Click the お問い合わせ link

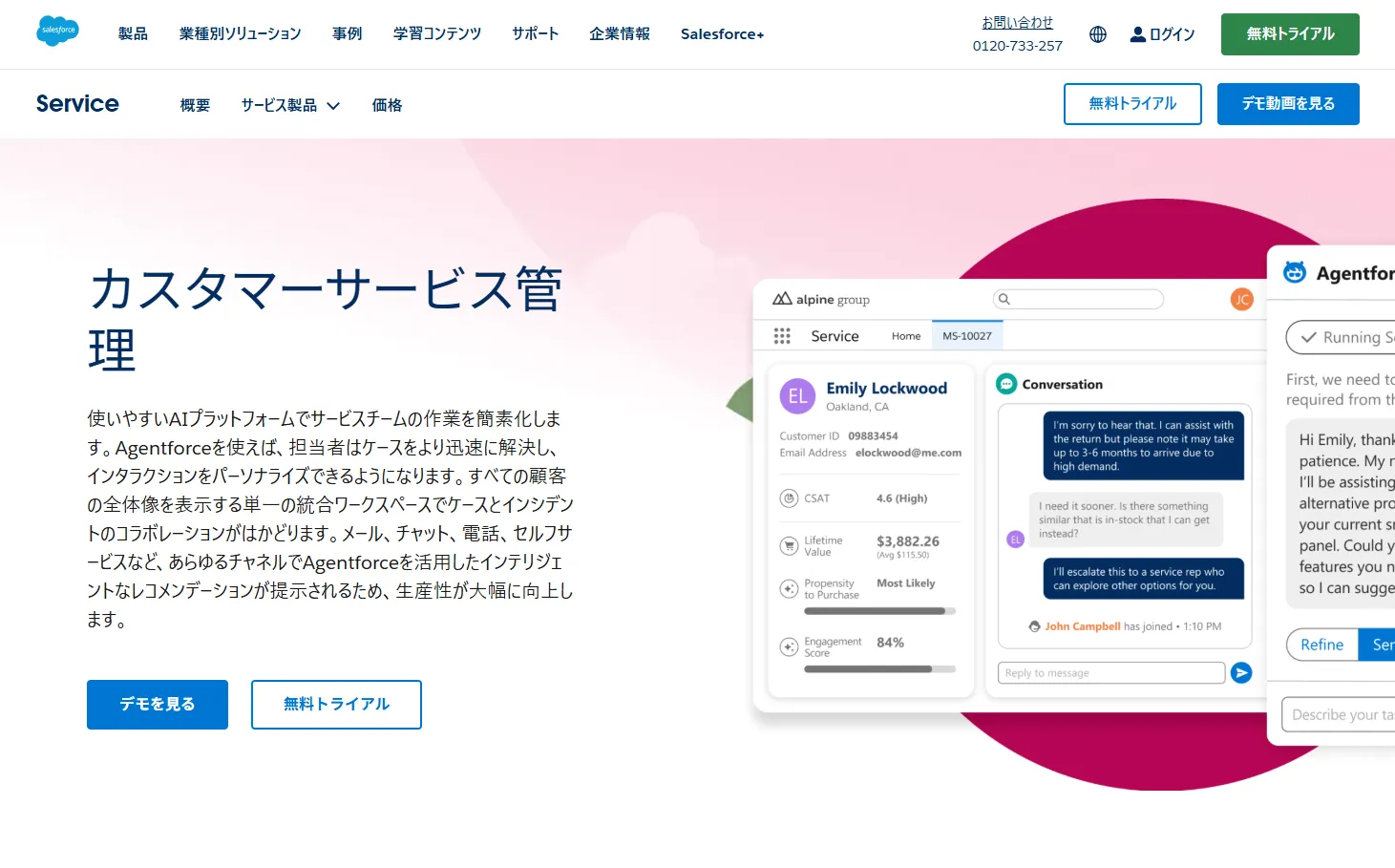pyautogui.click(x=1017, y=23)
